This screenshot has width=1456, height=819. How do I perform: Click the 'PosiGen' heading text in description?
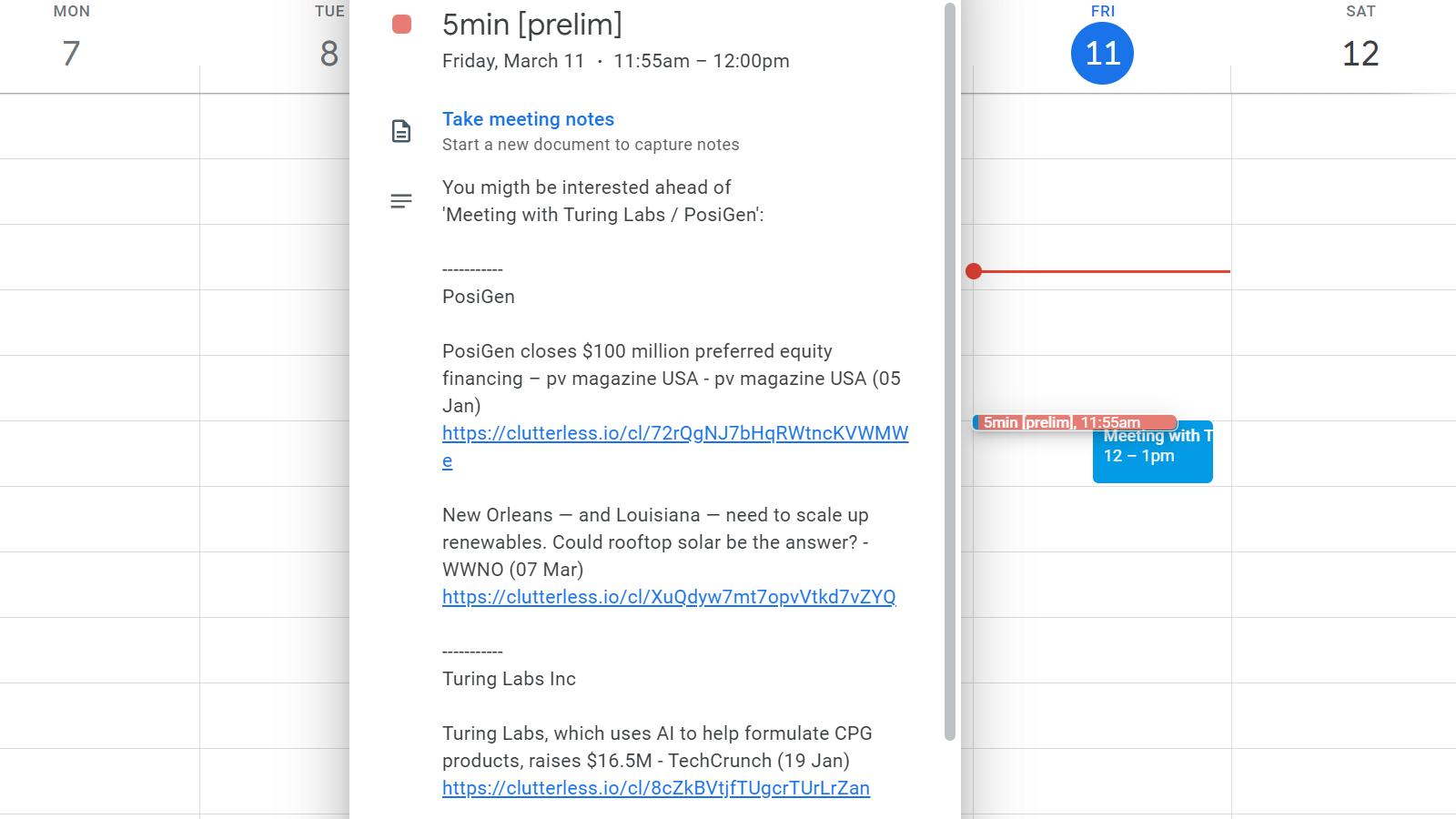pyautogui.click(x=479, y=297)
